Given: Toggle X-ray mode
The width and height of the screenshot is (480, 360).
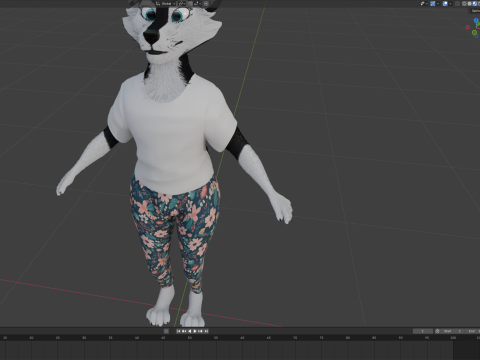Looking at the screenshot, I should (457, 3).
